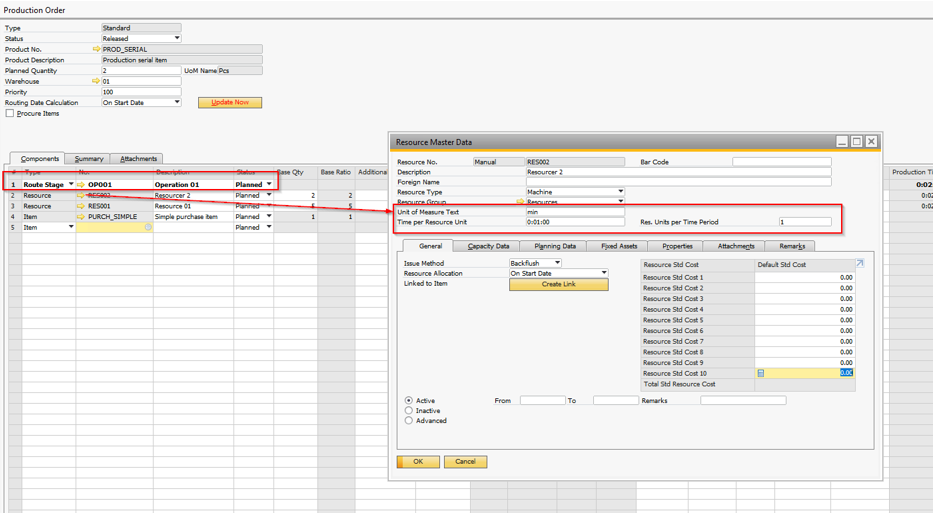The image size is (939, 514).
Task: Switch to the Summary tab
Action: click(89, 159)
